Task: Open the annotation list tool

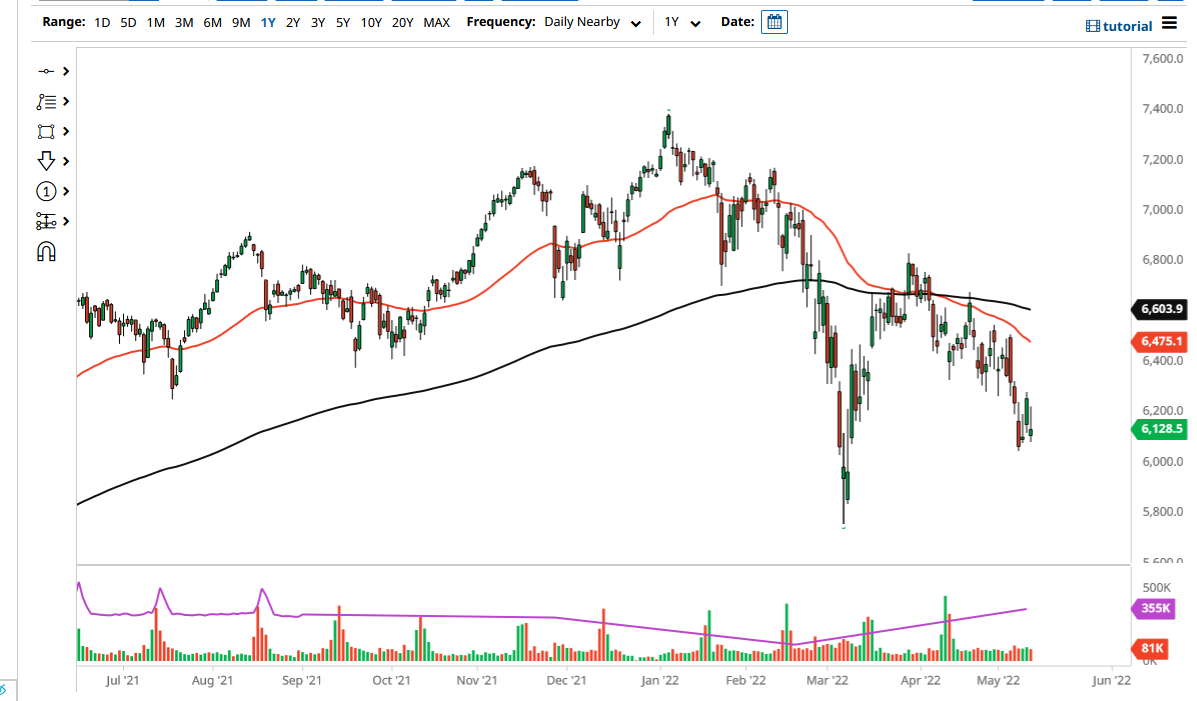Action: pos(47,101)
